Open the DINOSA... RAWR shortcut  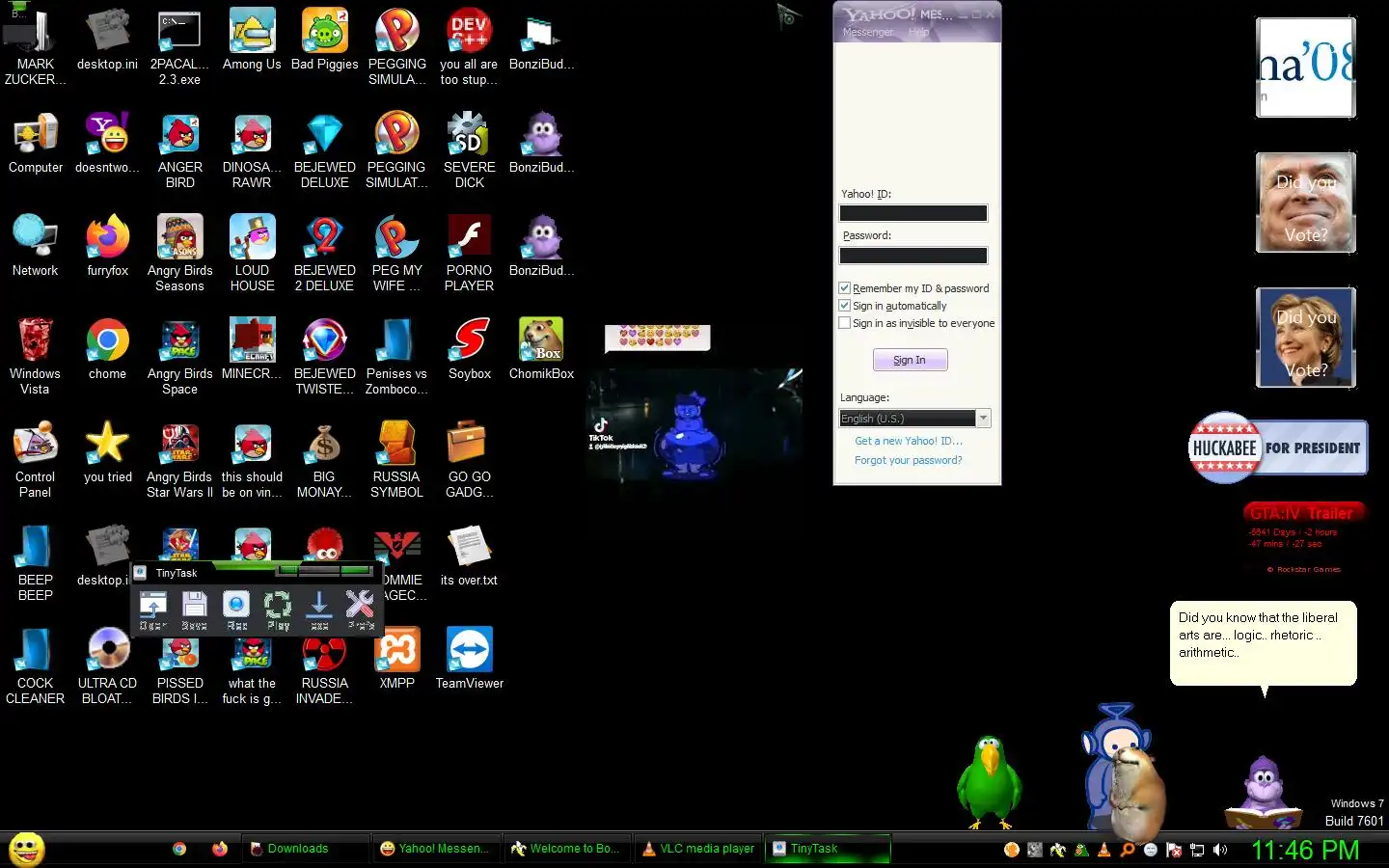pyautogui.click(x=252, y=150)
